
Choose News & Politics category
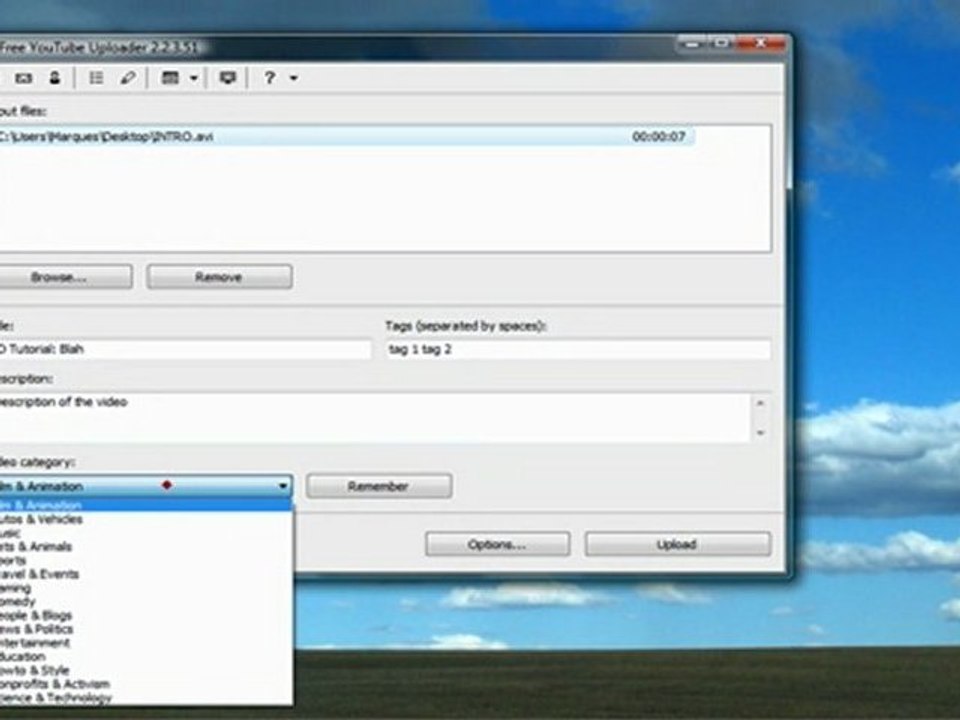click(x=146, y=629)
